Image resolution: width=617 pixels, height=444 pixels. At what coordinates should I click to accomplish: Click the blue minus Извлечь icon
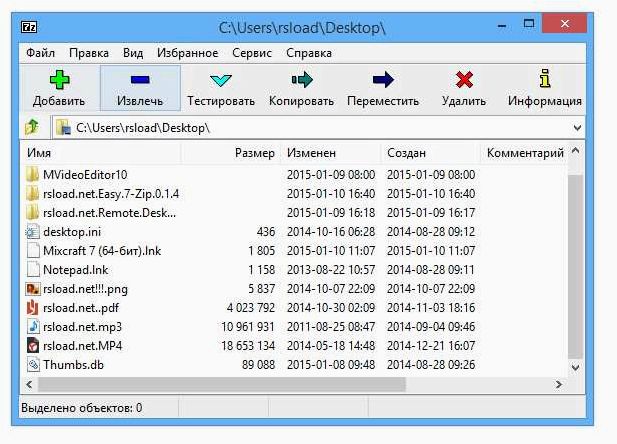pos(140,80)
